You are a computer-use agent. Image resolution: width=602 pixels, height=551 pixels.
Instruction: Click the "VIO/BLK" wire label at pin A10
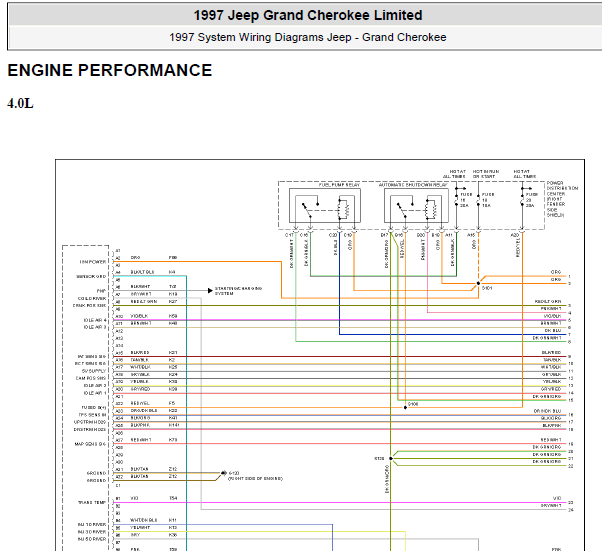click(138, 316)
